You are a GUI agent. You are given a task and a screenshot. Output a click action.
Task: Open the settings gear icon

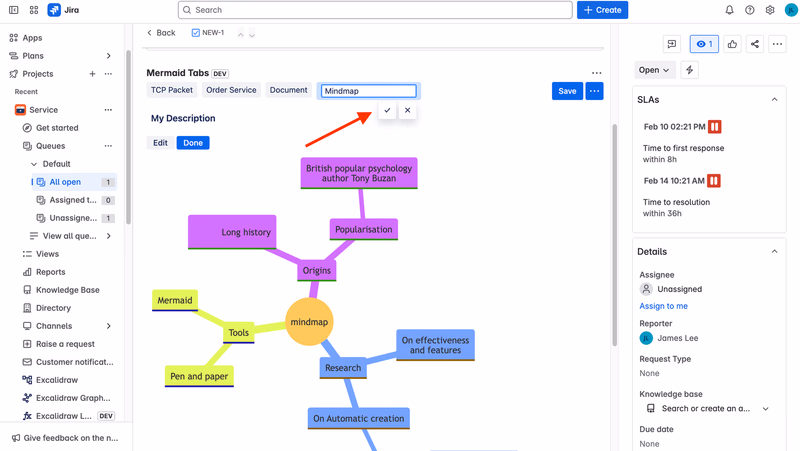(x=770, y=10)
